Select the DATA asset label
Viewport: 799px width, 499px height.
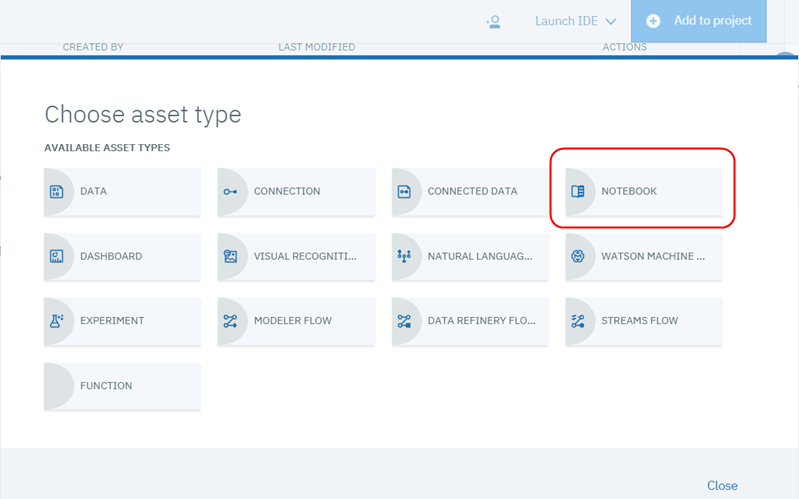pos(93,191)
